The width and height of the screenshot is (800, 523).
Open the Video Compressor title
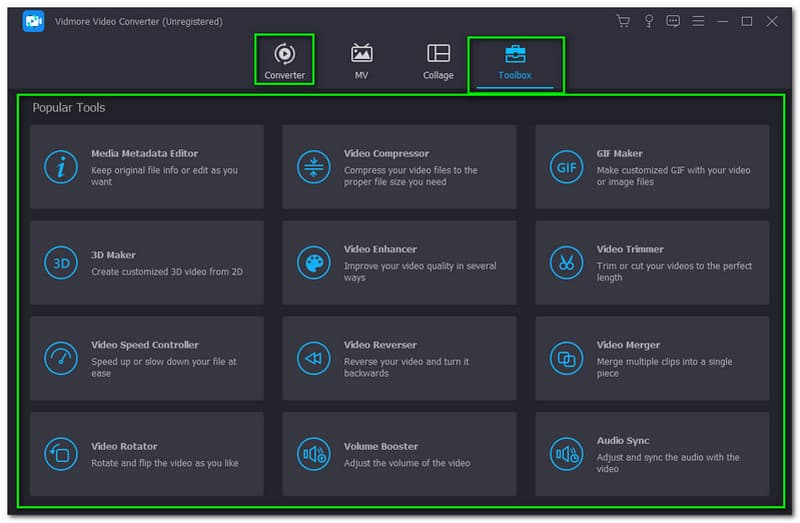386,153
